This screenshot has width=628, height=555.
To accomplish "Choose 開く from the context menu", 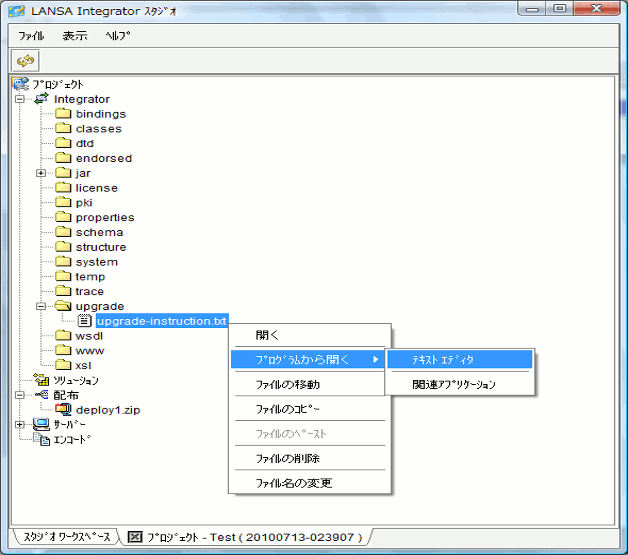I will [x=310, y=335].
